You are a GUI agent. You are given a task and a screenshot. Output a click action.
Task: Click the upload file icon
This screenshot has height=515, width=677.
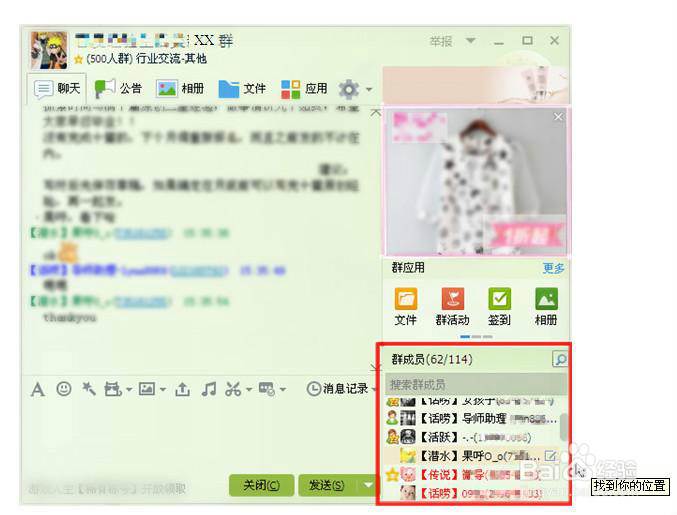(x=182, y=389)
